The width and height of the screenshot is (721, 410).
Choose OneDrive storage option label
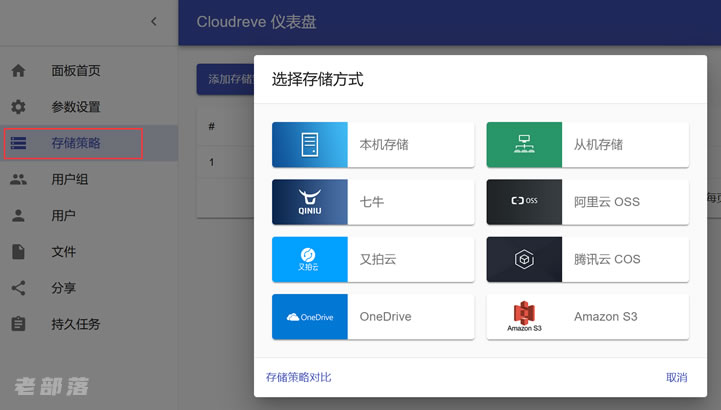pyautogui.click(x=385, y=317)
